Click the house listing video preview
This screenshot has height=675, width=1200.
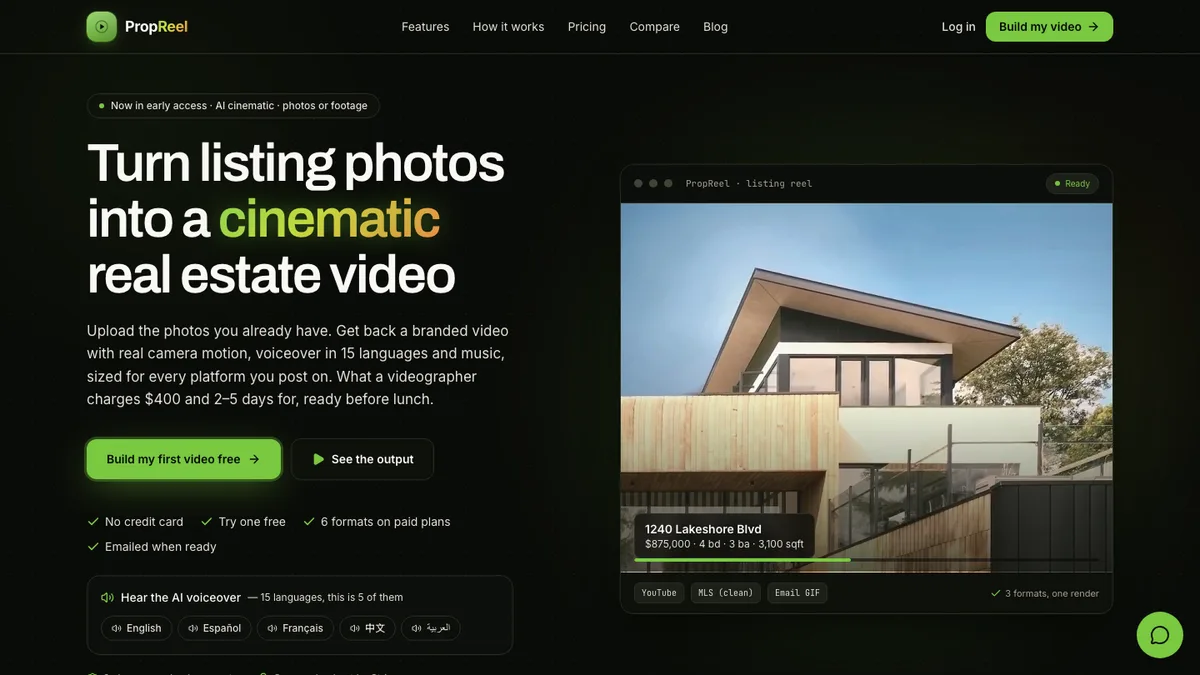pyautogui.click(x=866, y=388)
